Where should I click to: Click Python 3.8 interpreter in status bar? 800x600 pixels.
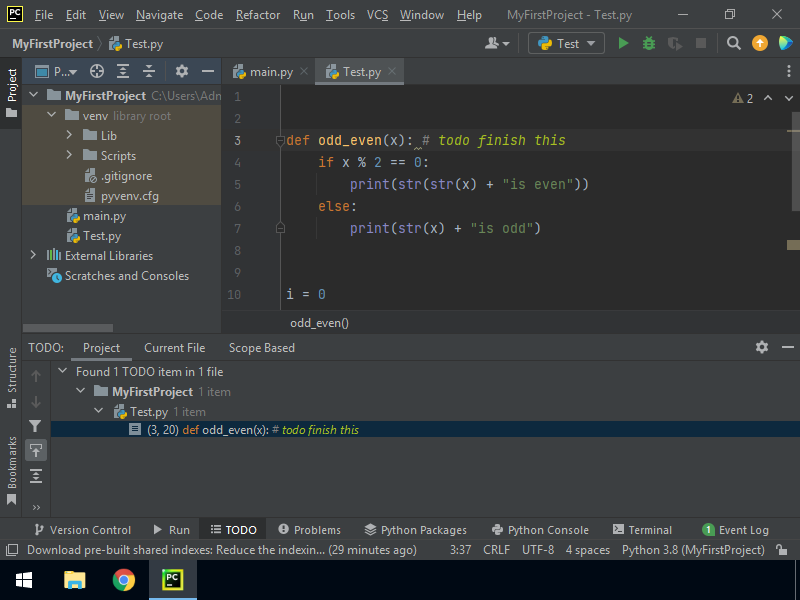coord(693,550)
